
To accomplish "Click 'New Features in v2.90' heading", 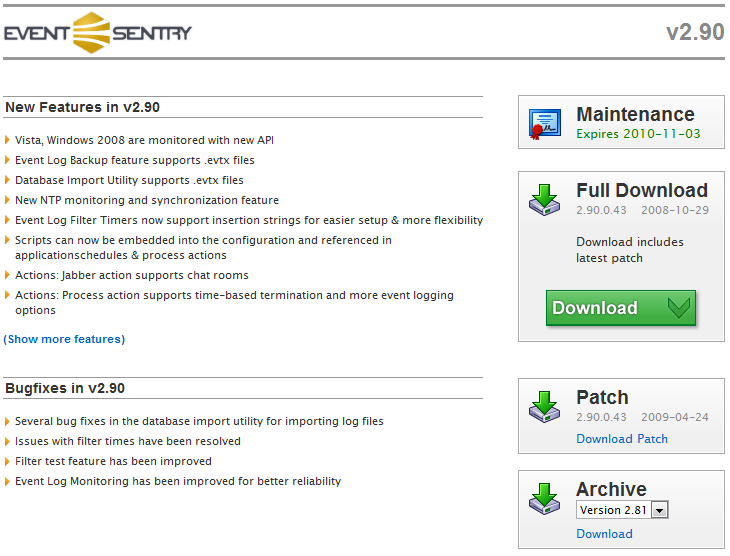I will click(82, 107).
